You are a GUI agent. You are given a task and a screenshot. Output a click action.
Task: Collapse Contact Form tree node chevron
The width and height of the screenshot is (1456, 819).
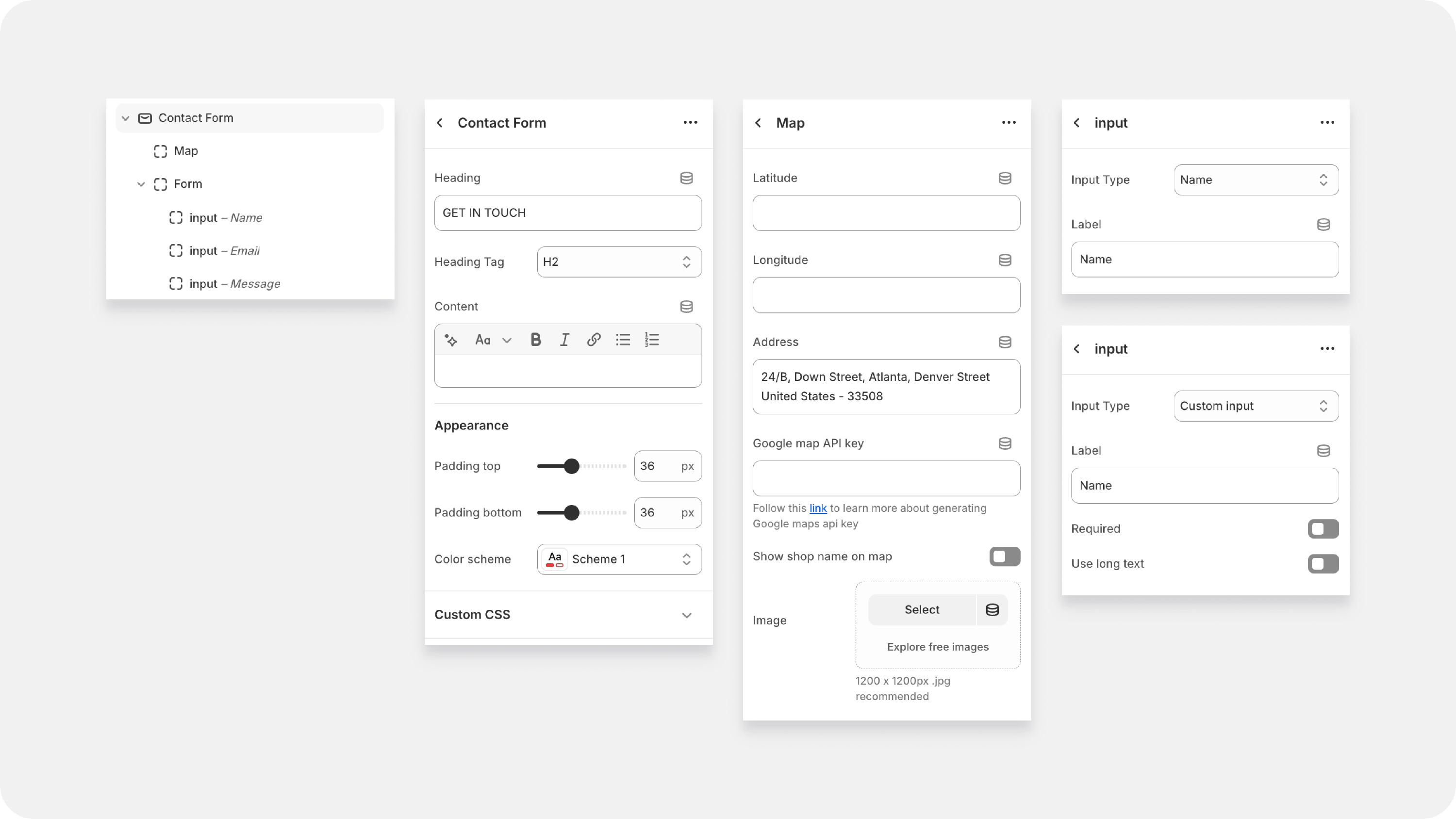tap(126, 118)
